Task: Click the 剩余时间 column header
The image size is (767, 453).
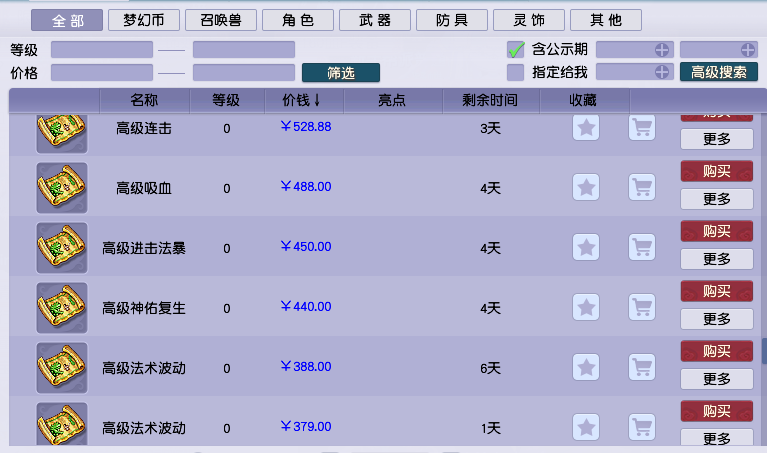Action: pyautogui.click(x=490, y=100)
